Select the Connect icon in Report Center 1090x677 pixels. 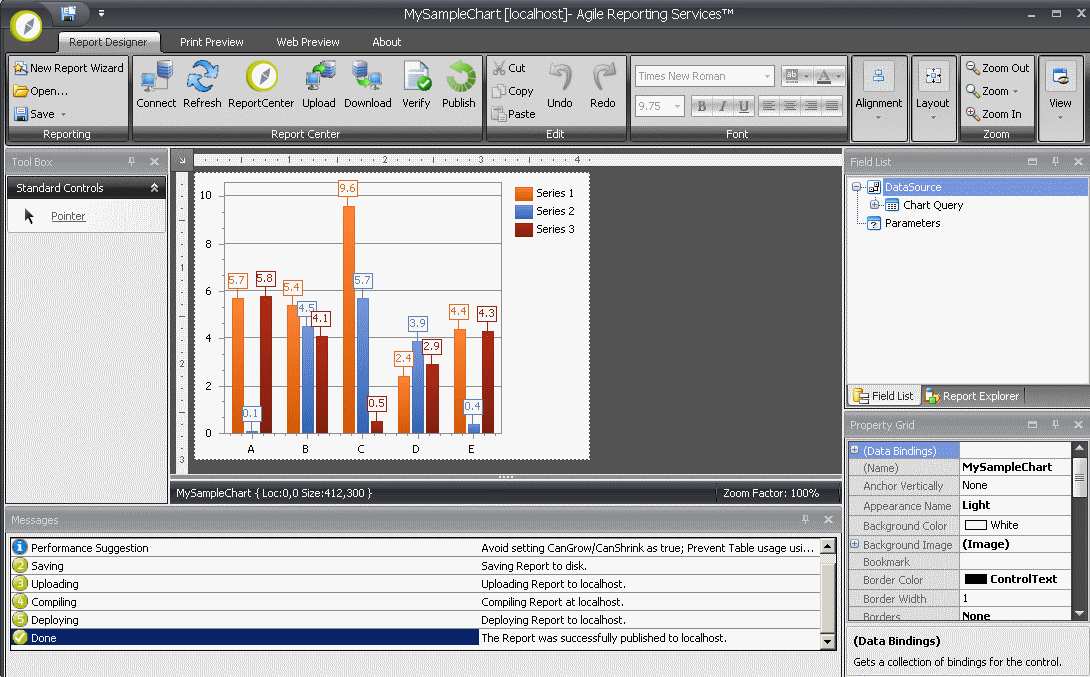[x=156, y=85]
